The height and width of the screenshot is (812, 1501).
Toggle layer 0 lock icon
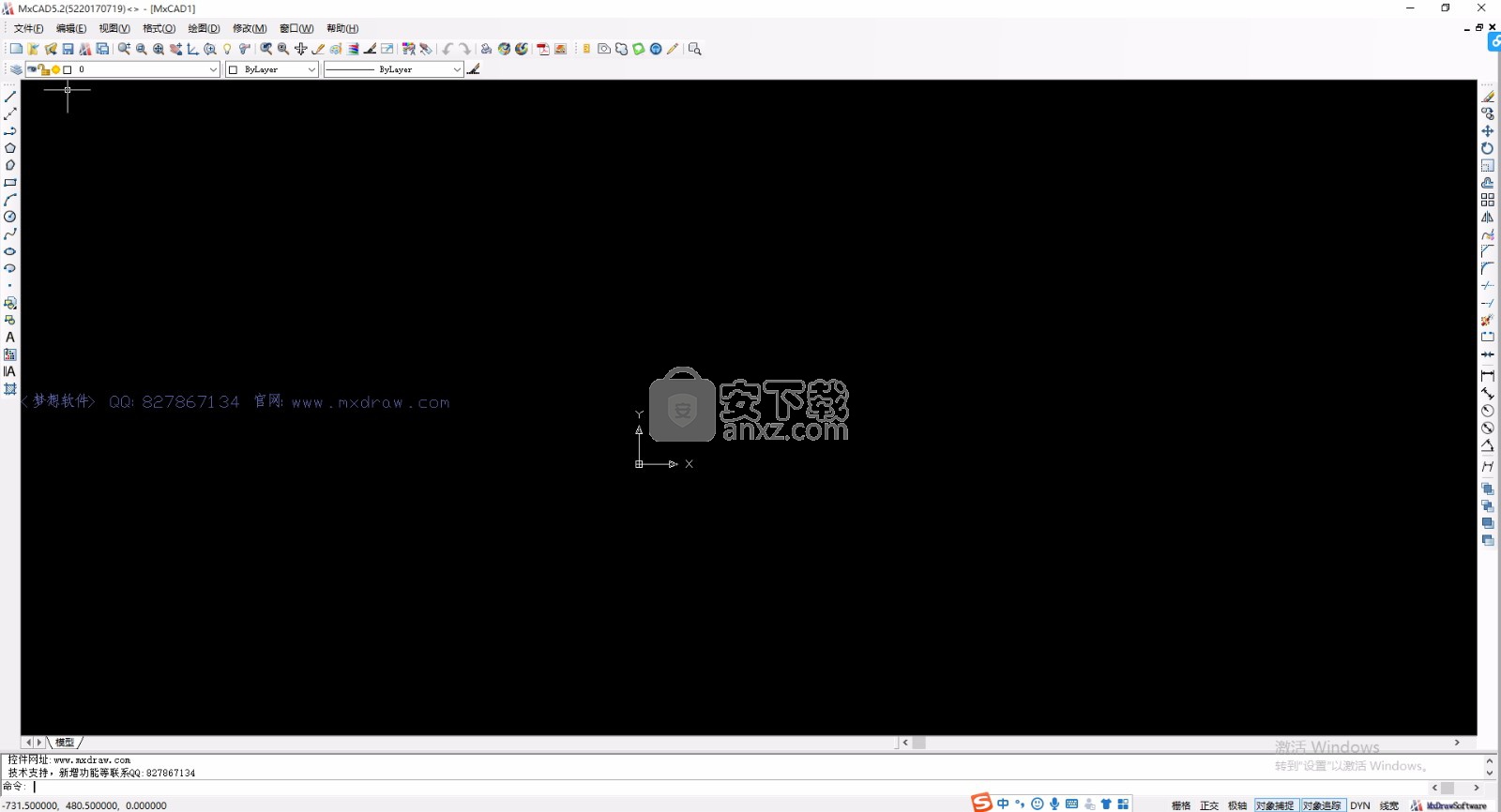43,69
